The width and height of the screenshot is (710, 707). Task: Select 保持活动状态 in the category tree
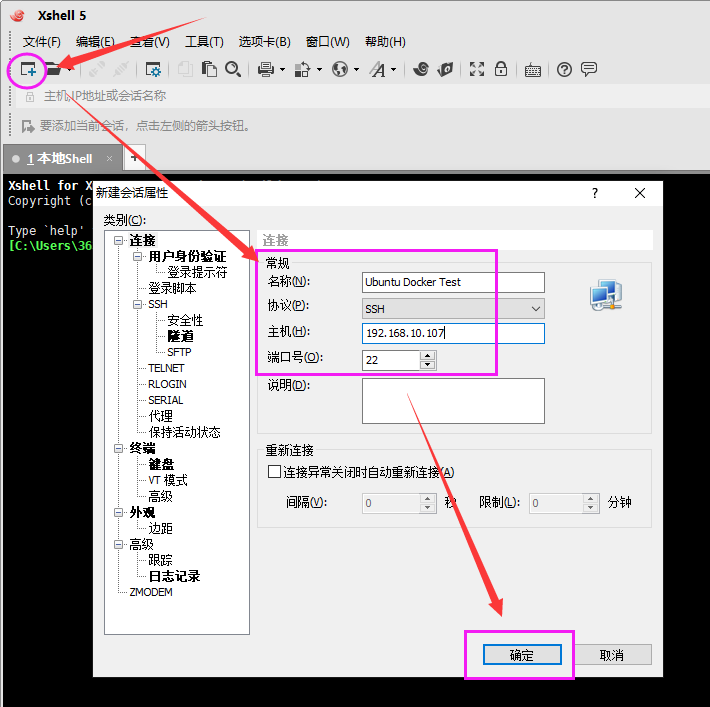pos(184,432)
